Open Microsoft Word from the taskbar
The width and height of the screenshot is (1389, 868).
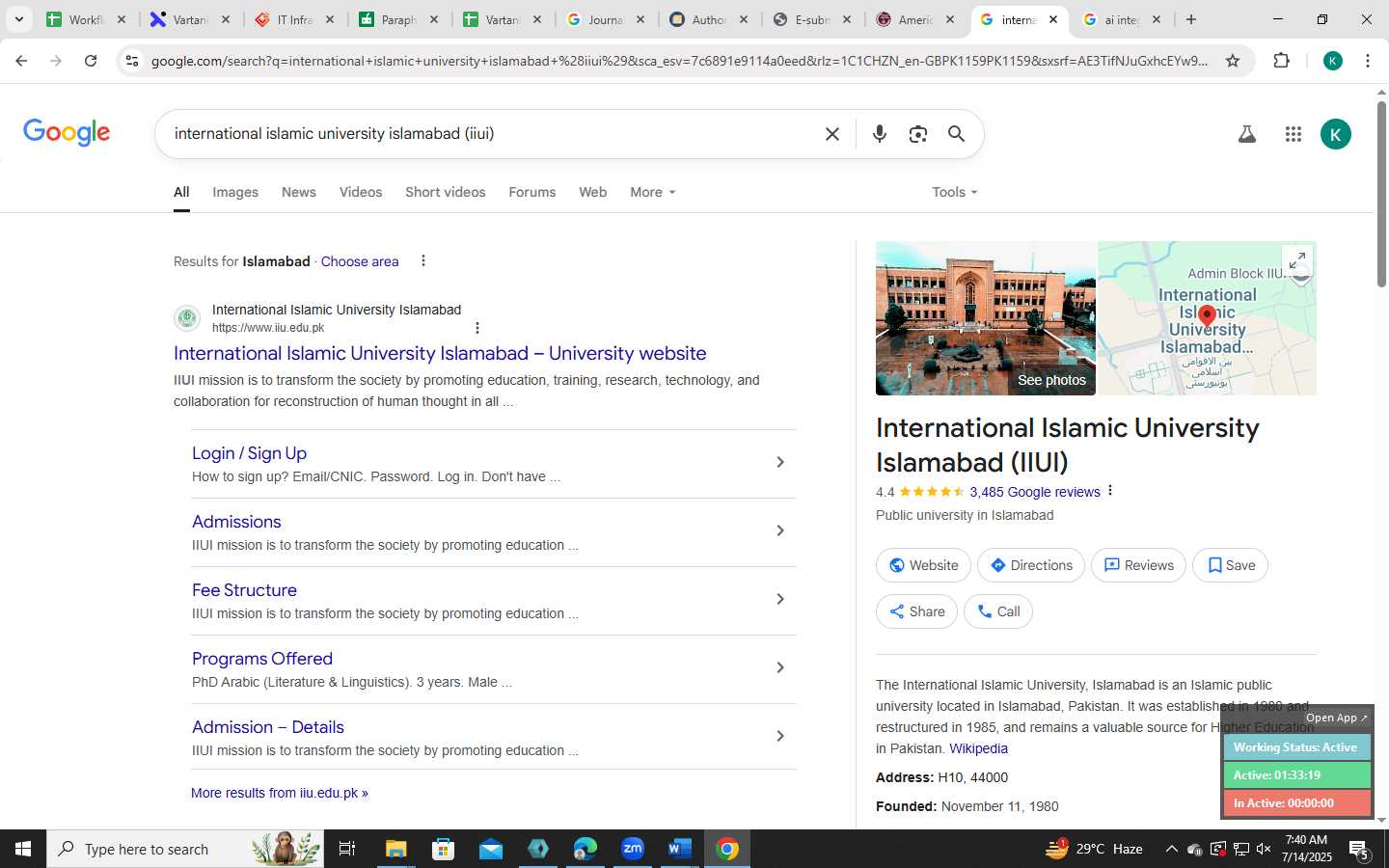click(679, 849)
